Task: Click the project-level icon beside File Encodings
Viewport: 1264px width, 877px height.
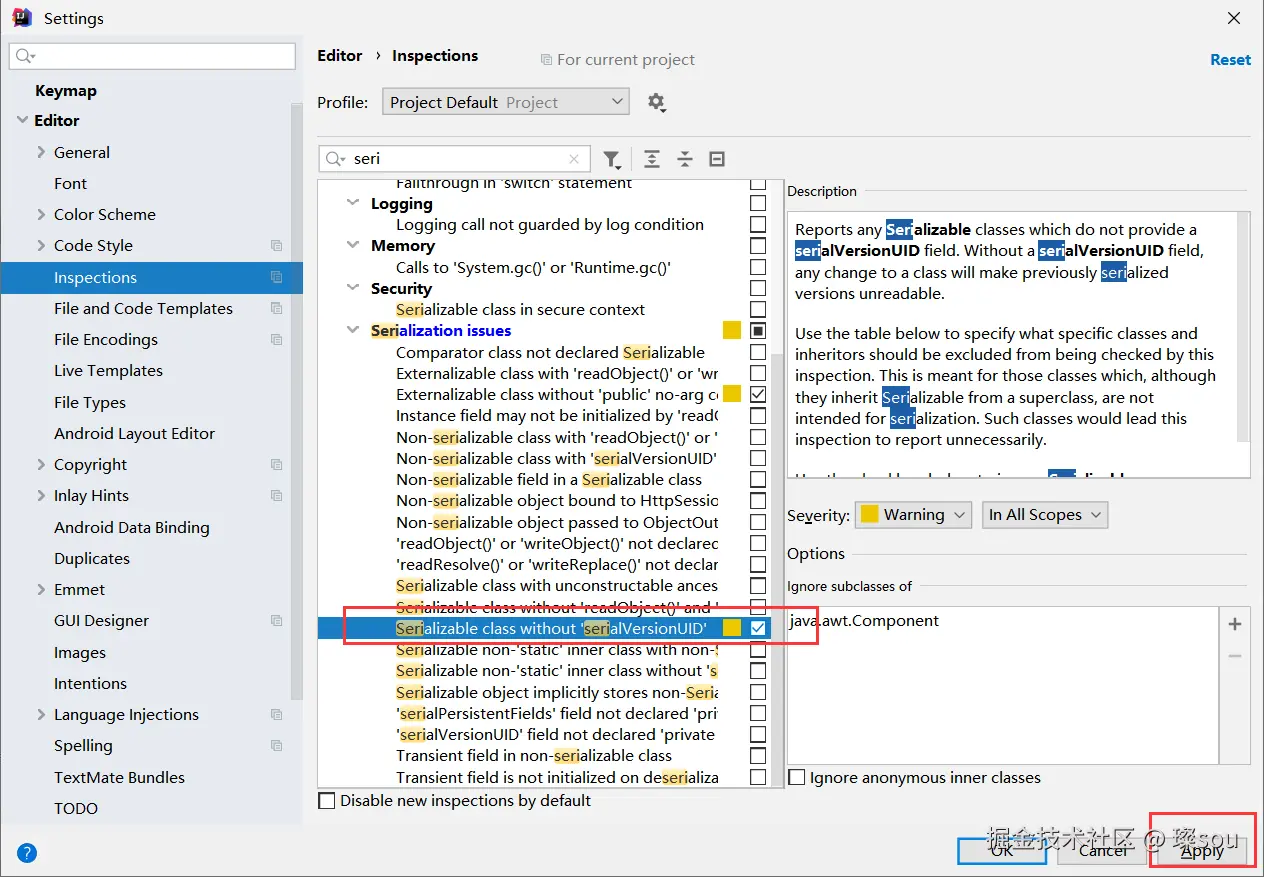Action: (277, 339)
